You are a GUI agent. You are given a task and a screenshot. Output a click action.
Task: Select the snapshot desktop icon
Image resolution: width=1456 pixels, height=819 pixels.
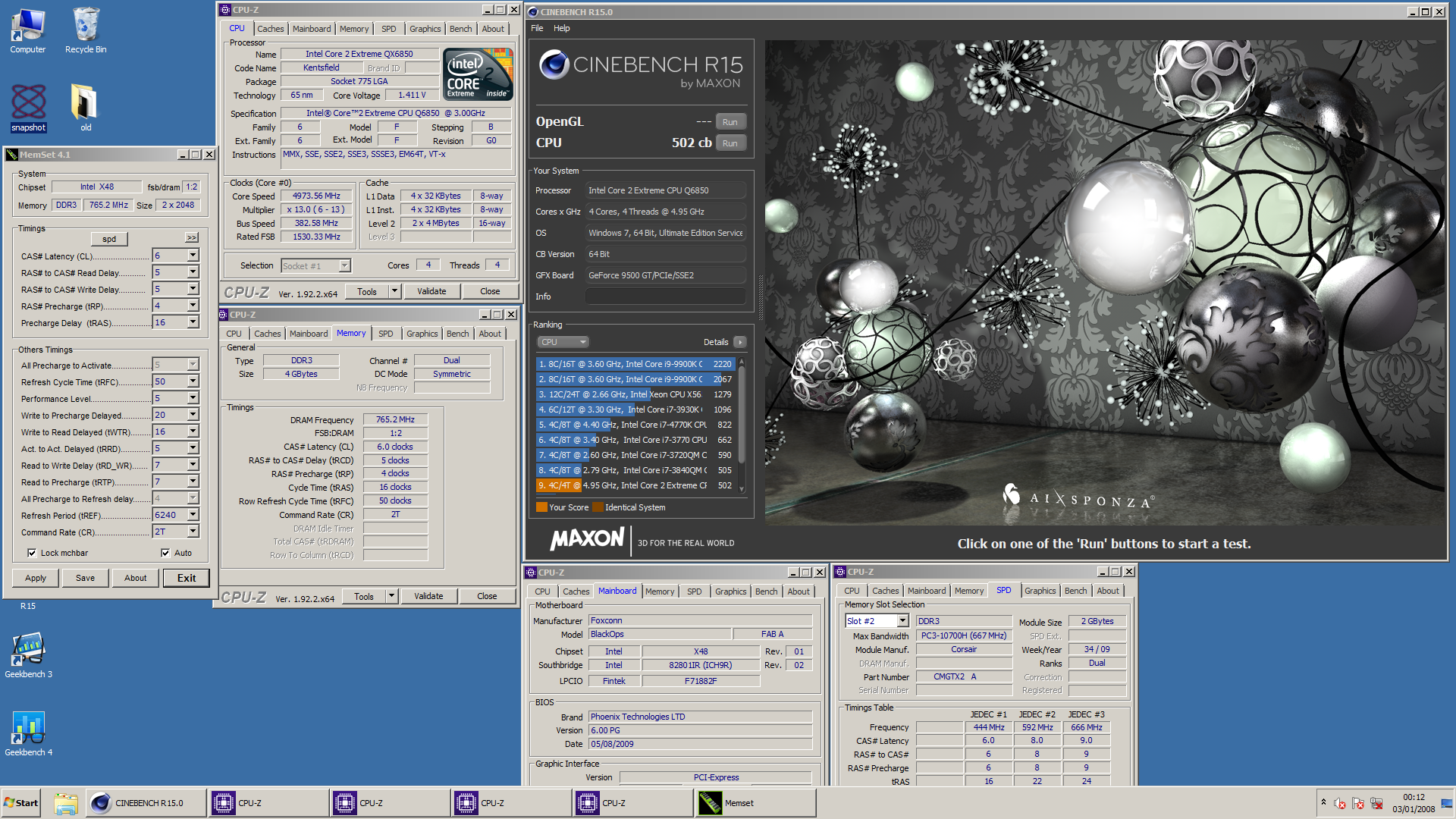click(x=28, y=108)
